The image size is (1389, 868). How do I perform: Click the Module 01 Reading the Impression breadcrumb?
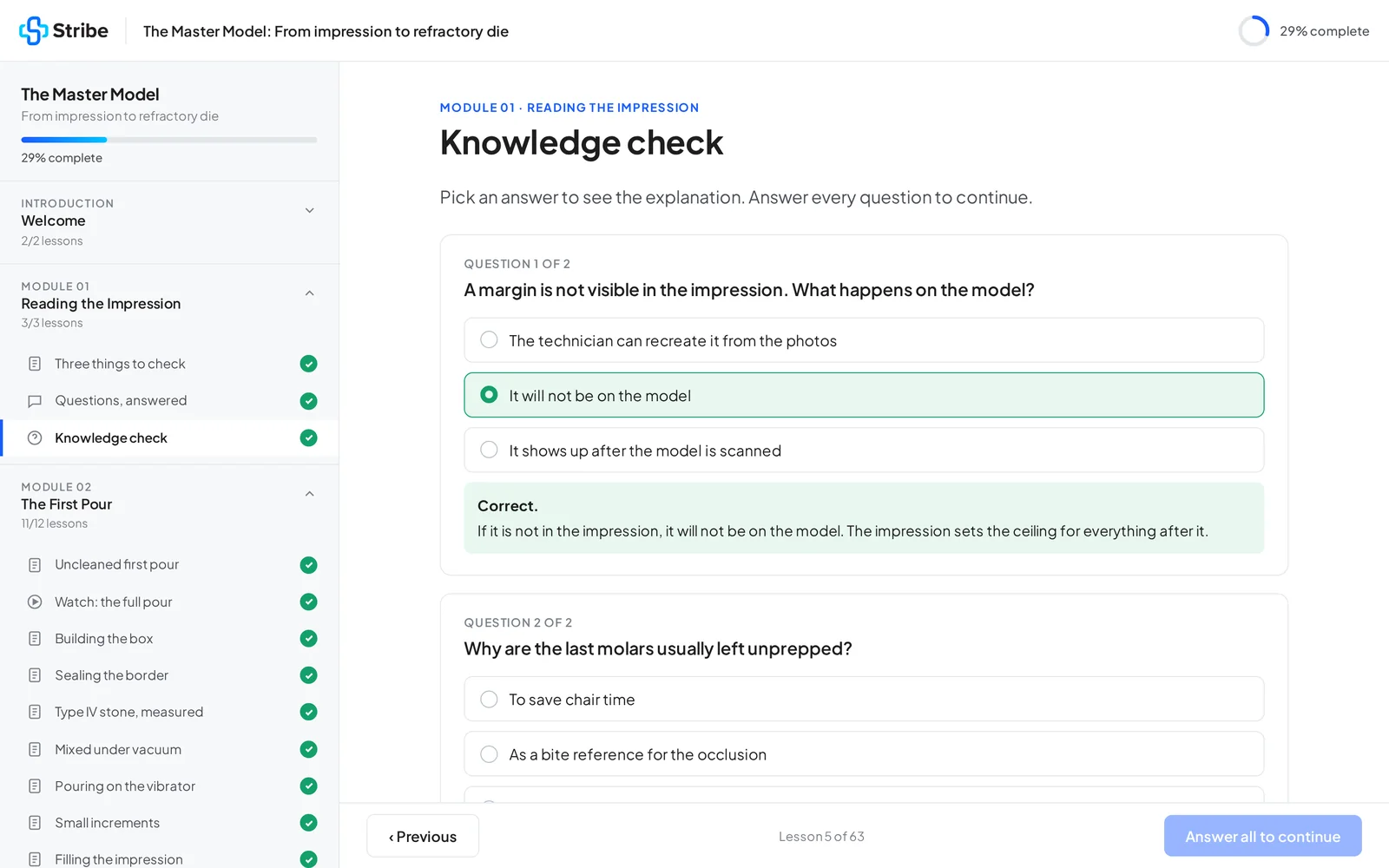click(x=569, y=108)
